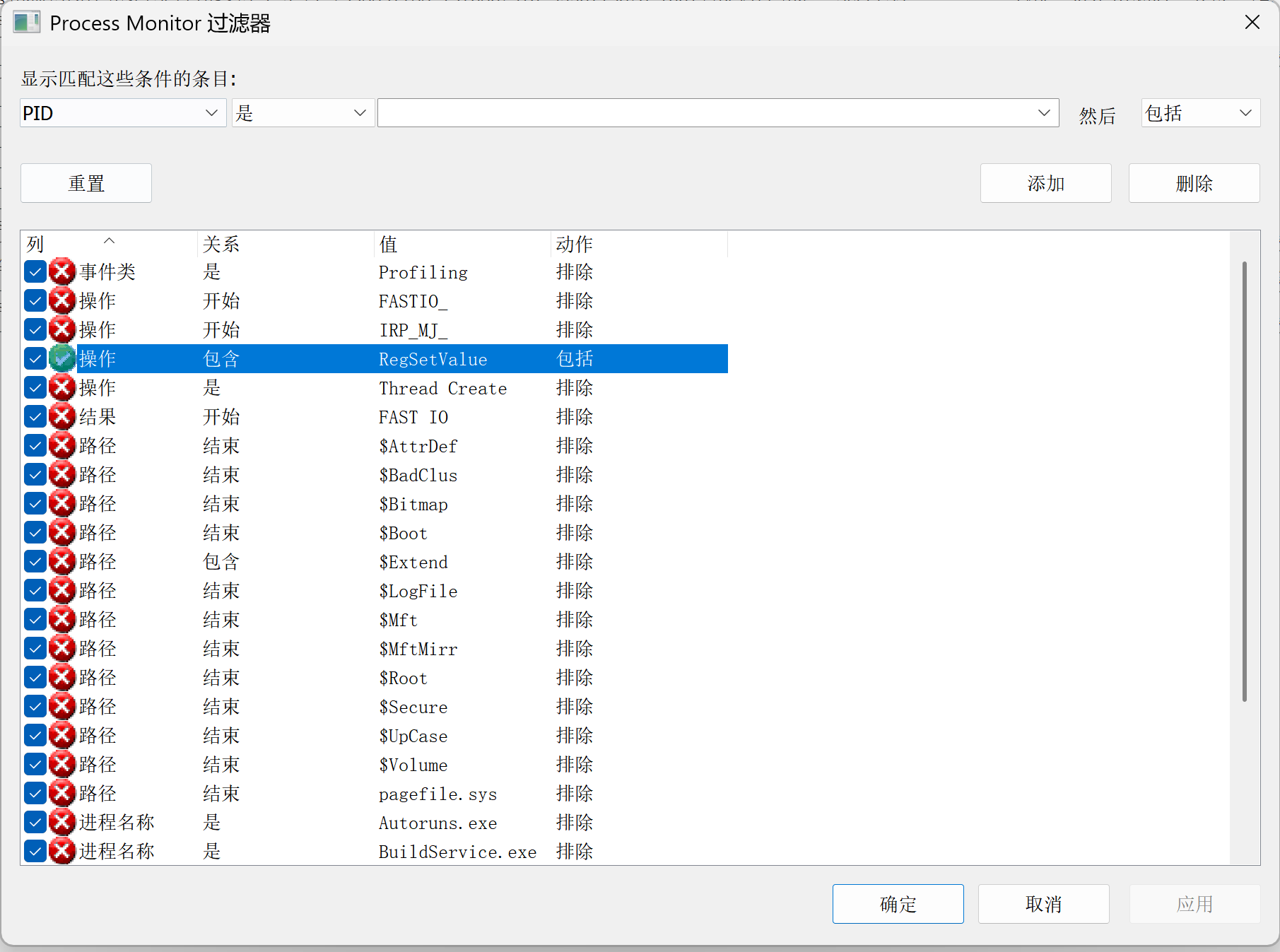1280x952 pixels.
Task: Click the exclude icon on the $Extend row
Action: (62, 561)
